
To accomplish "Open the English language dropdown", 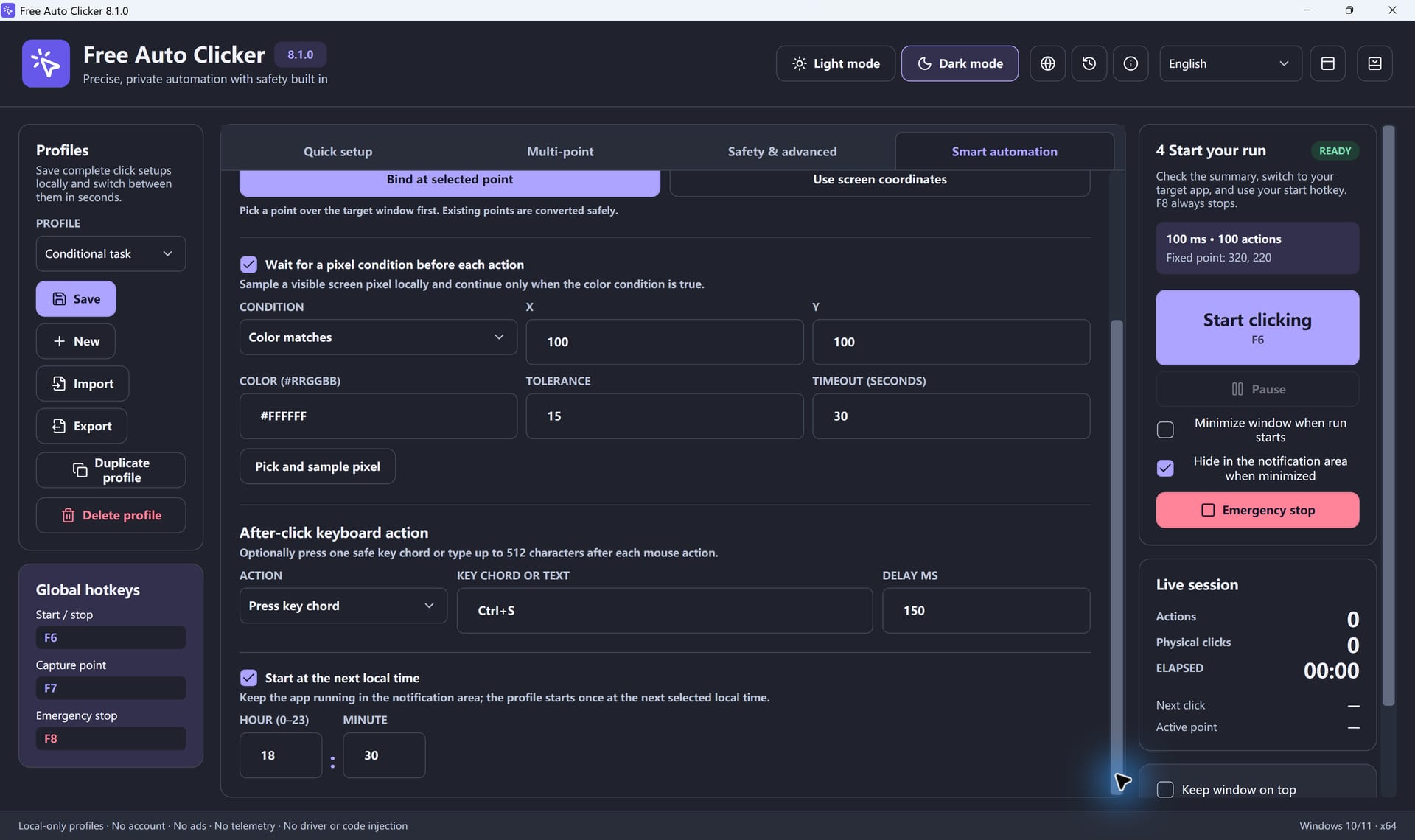I will [1230, 63].
